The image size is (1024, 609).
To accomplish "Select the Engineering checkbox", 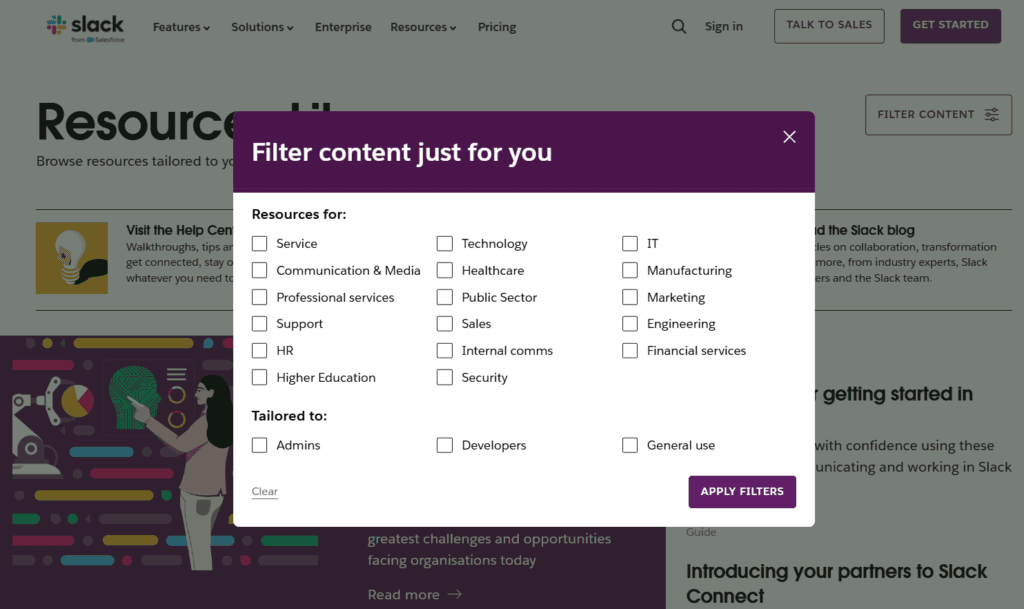I will pyautogui.click(x=630, y=324).
